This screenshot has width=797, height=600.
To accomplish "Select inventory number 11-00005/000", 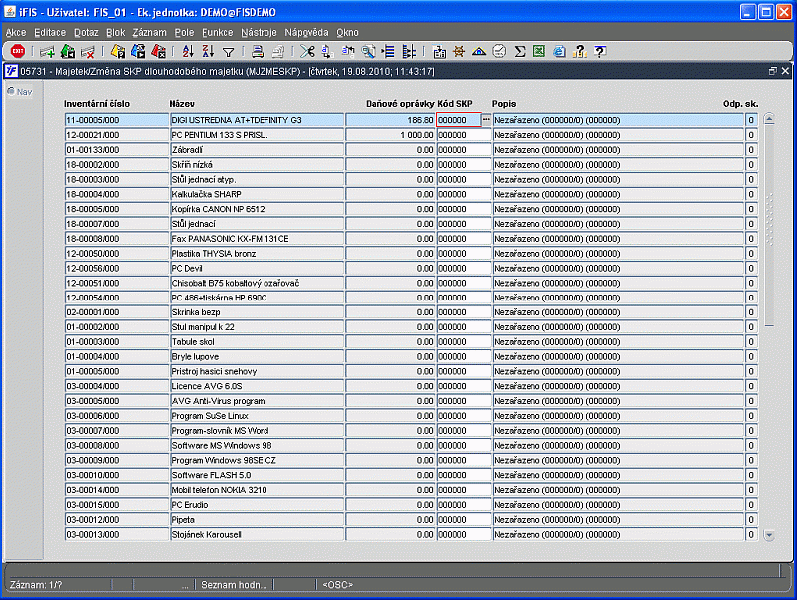I will (117, 120).
